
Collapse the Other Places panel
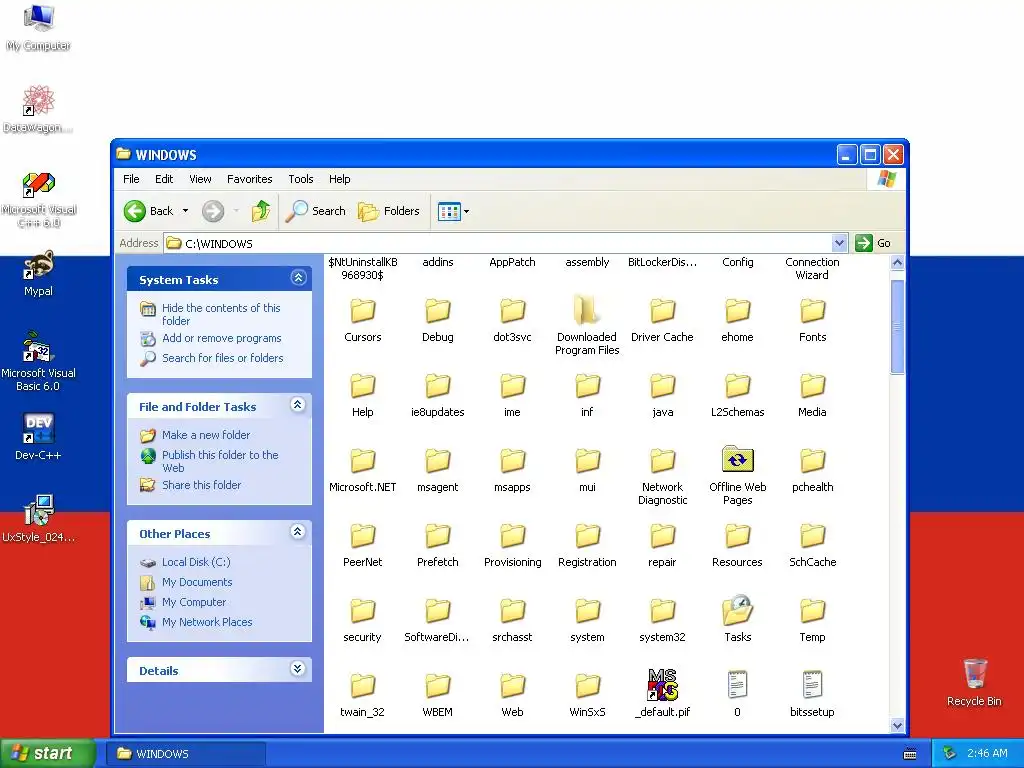tap(298, 532)
